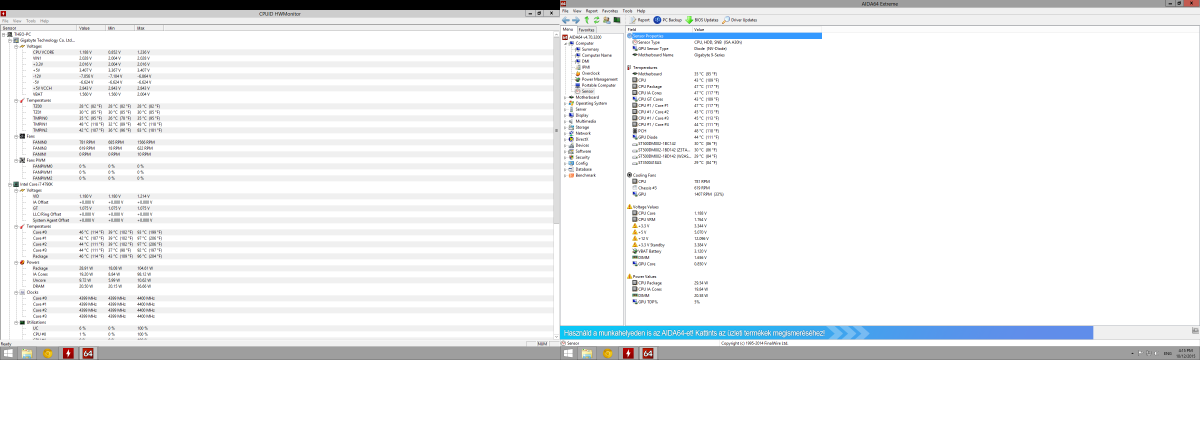Viewport: 1200px width, 448px height.
Task: Expand the Server node in AIDA64
Action: pos(566,109)
